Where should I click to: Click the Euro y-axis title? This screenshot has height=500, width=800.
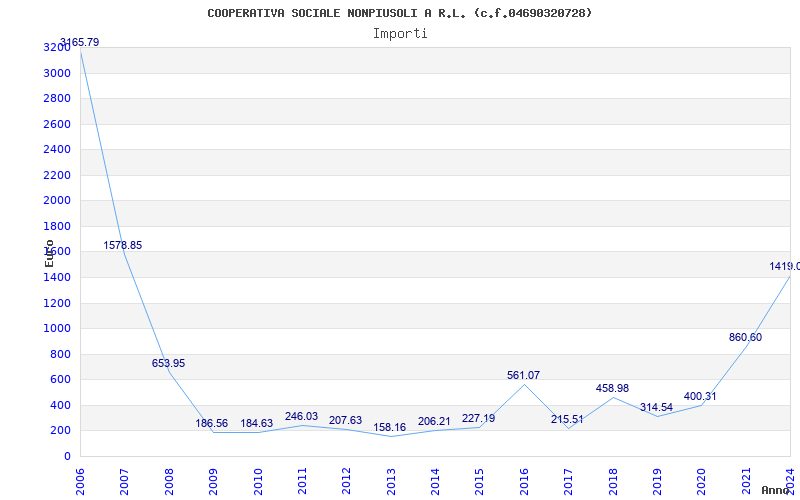coord(49,253)
